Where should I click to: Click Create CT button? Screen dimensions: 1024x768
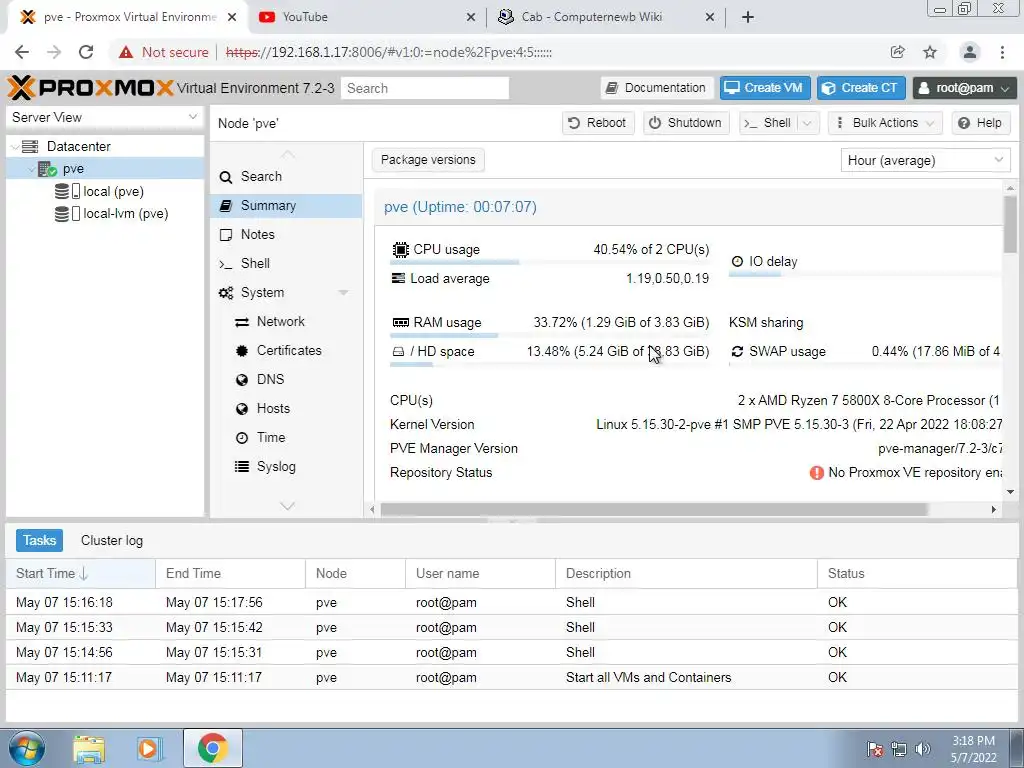click(x=861, y=88)
